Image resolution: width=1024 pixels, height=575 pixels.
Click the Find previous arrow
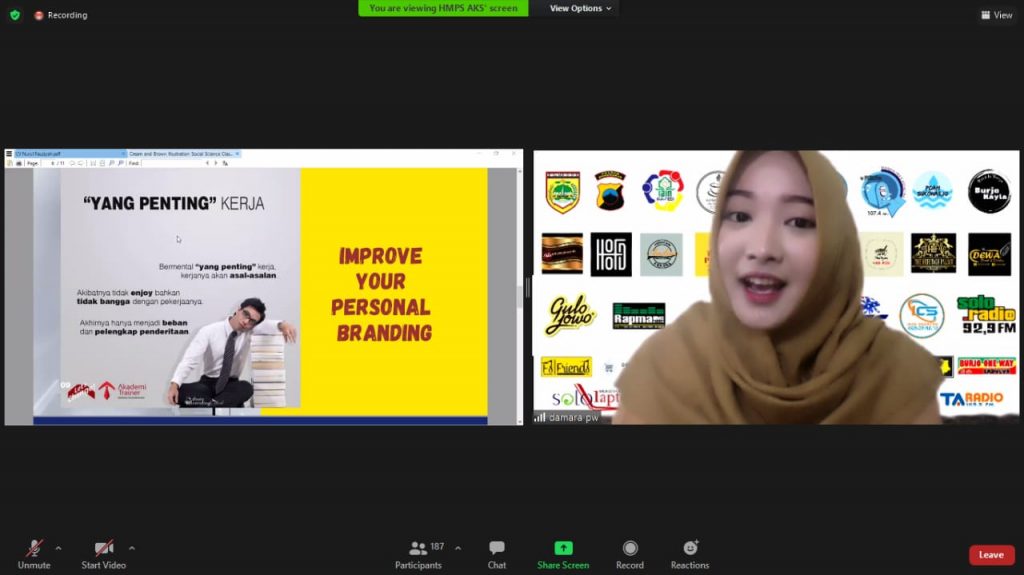(208, 163)
